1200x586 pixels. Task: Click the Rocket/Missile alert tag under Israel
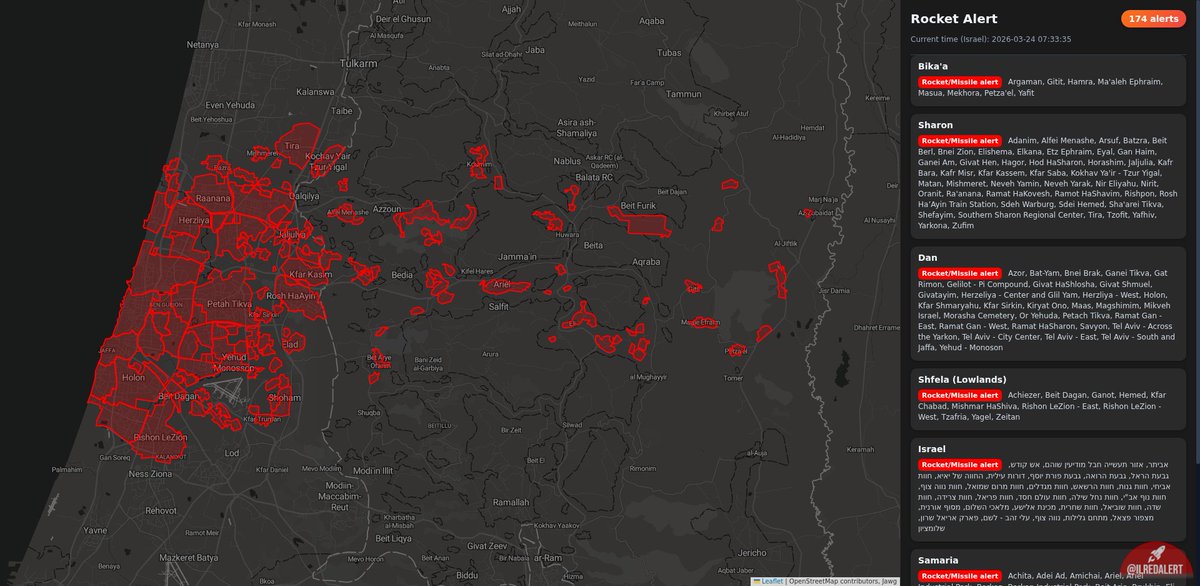point(958,465)
